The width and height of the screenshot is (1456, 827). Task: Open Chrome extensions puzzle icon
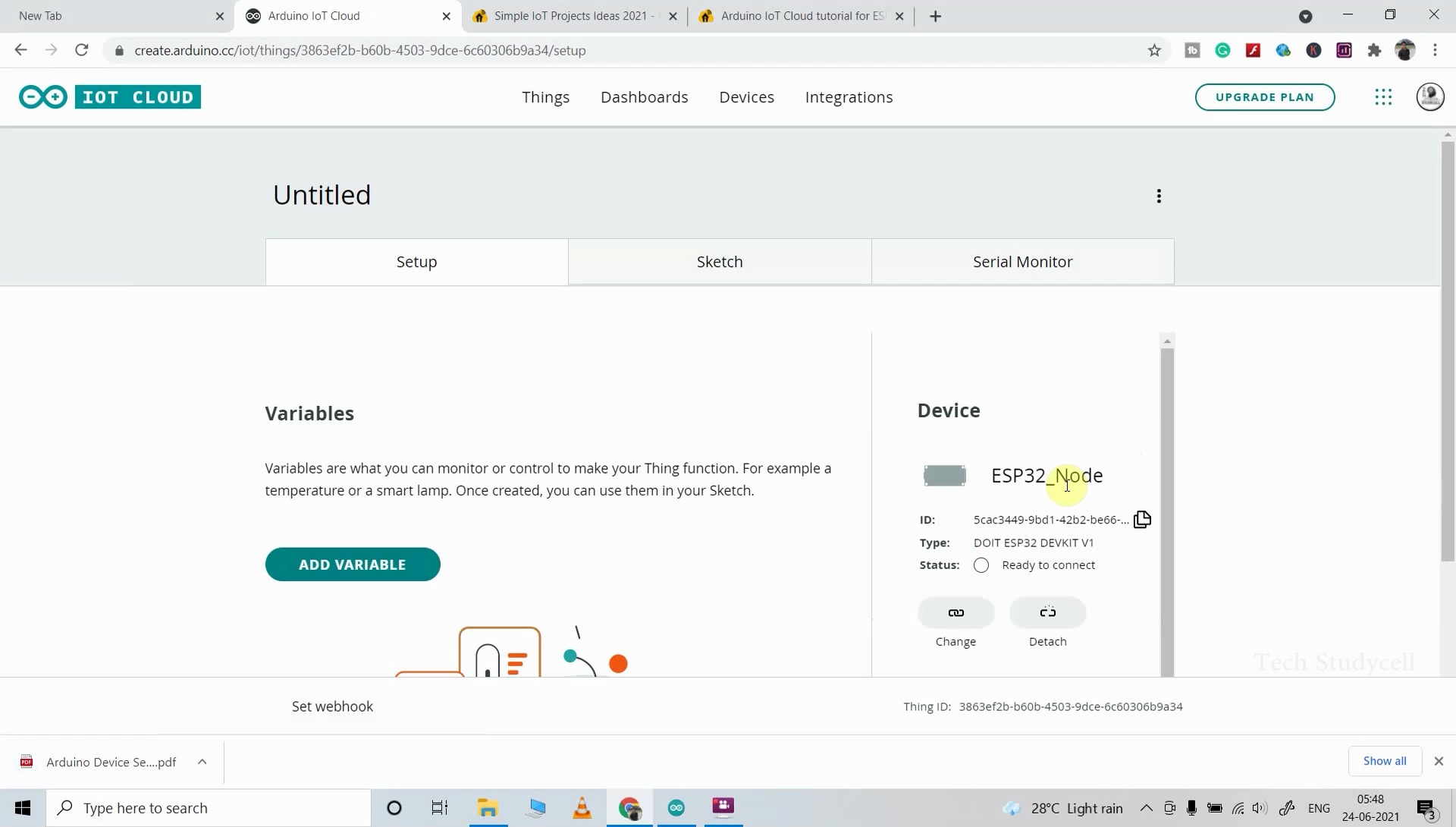(1374, 51)
